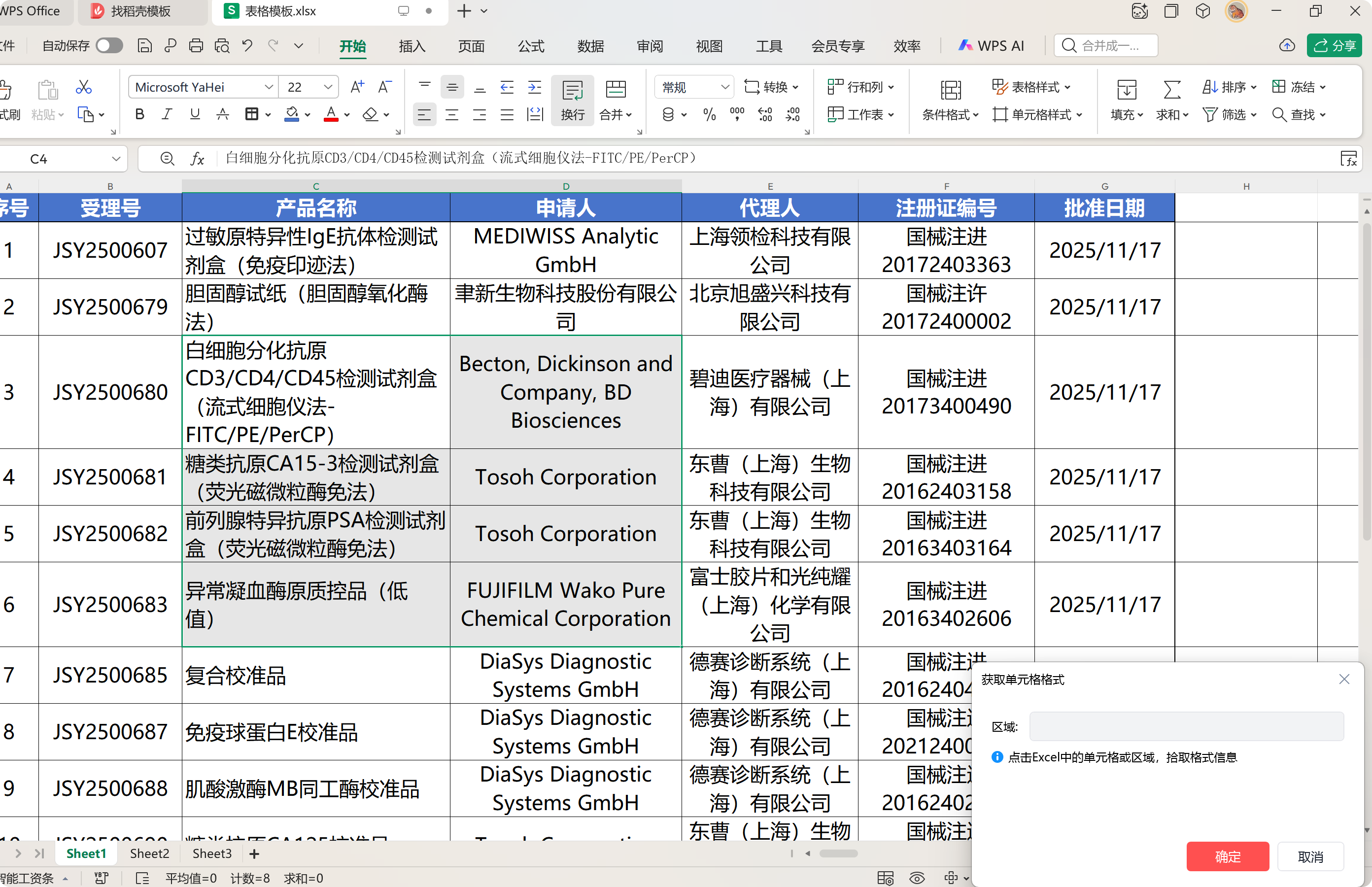Open Print Preview icon
This screenshot has width=1372, height=887.
pos(222,45)
